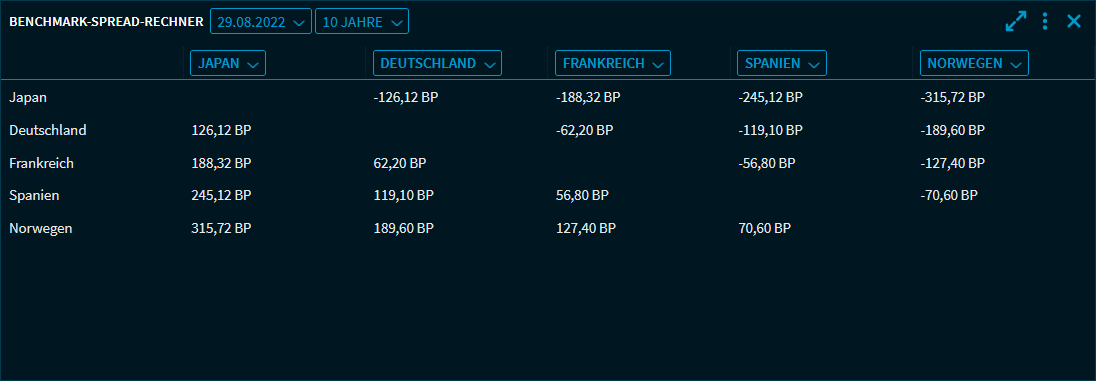Click the -70,60 BP spread cell

click(x=949, y=196)
